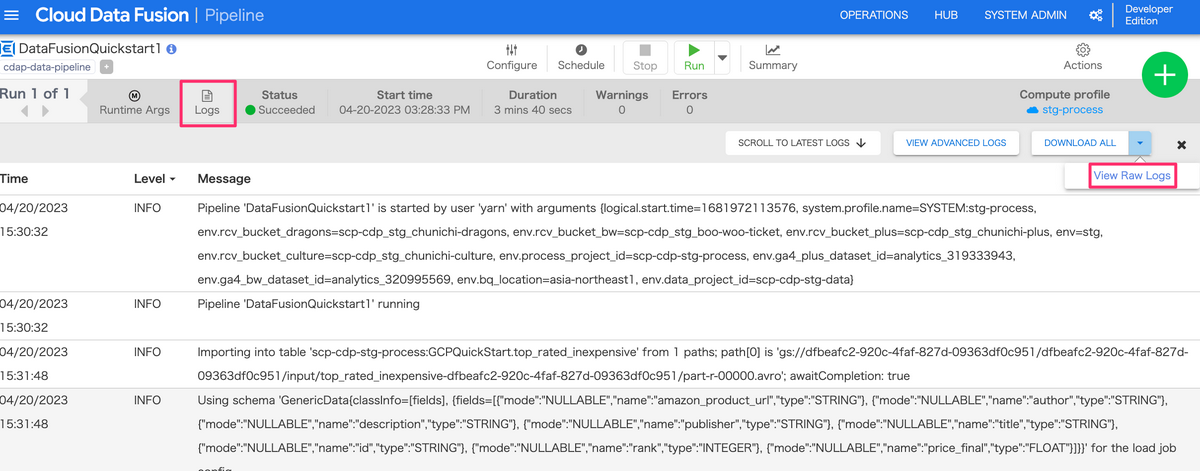The image size is (1200, 471).
Task: Click the DOWNLOAD ALL button
Action: point(1080,143)
